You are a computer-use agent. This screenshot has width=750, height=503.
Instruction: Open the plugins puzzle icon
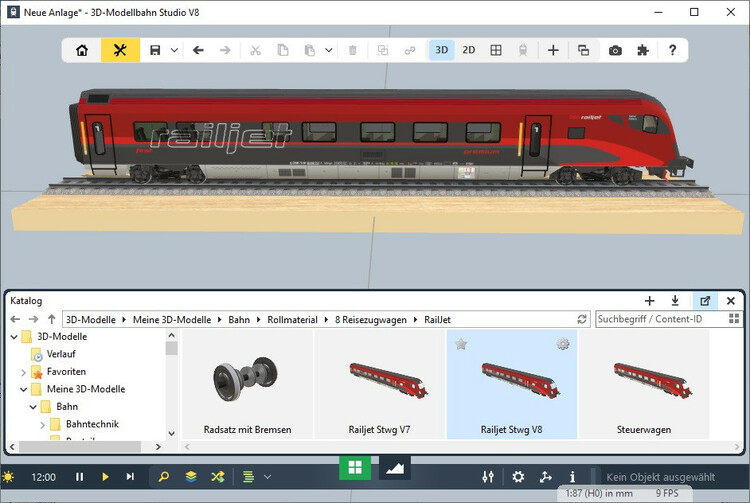(643, 50)
